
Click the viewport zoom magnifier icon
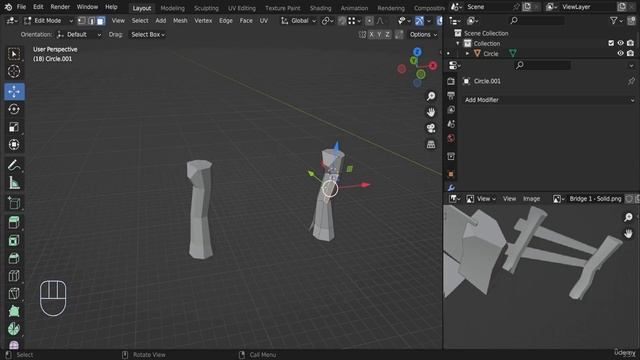(x=431, y=96)
